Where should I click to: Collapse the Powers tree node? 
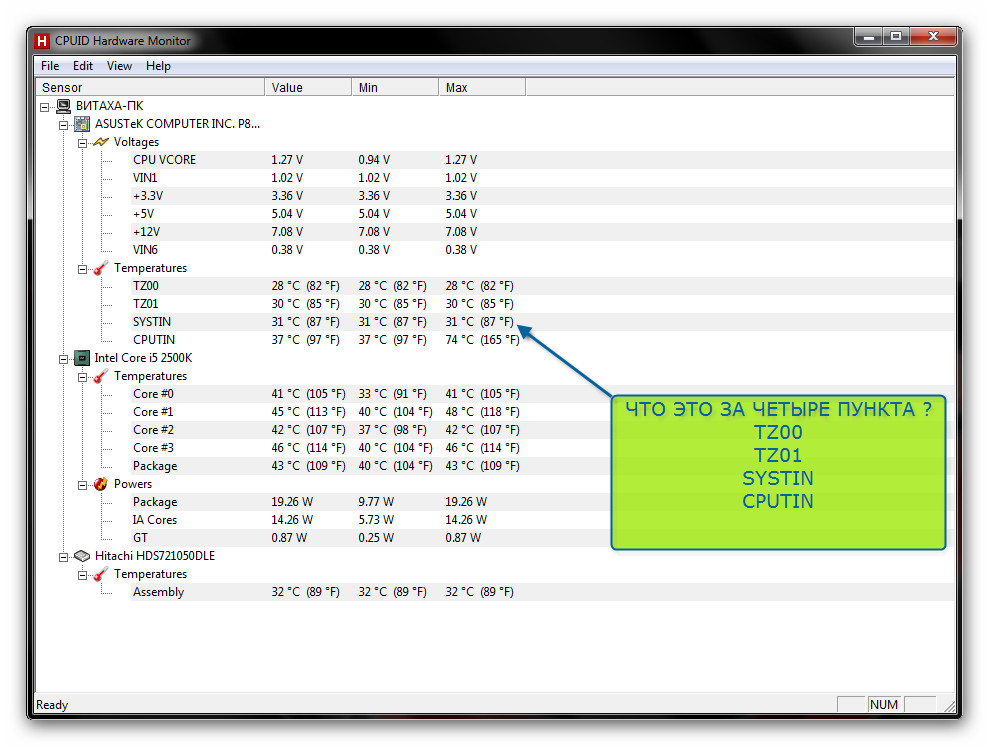[x=82, y=486]
